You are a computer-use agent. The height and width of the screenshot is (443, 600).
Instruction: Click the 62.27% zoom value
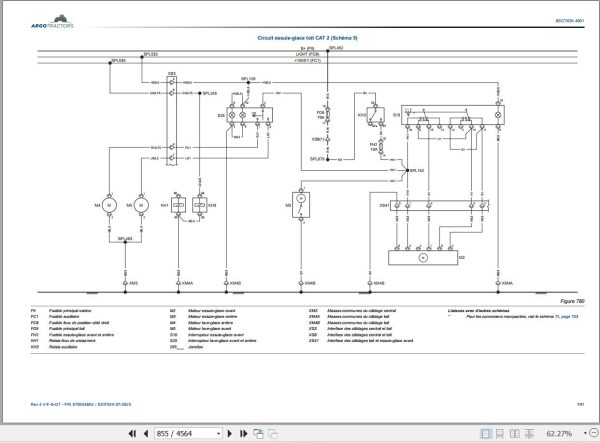point(559,433)
